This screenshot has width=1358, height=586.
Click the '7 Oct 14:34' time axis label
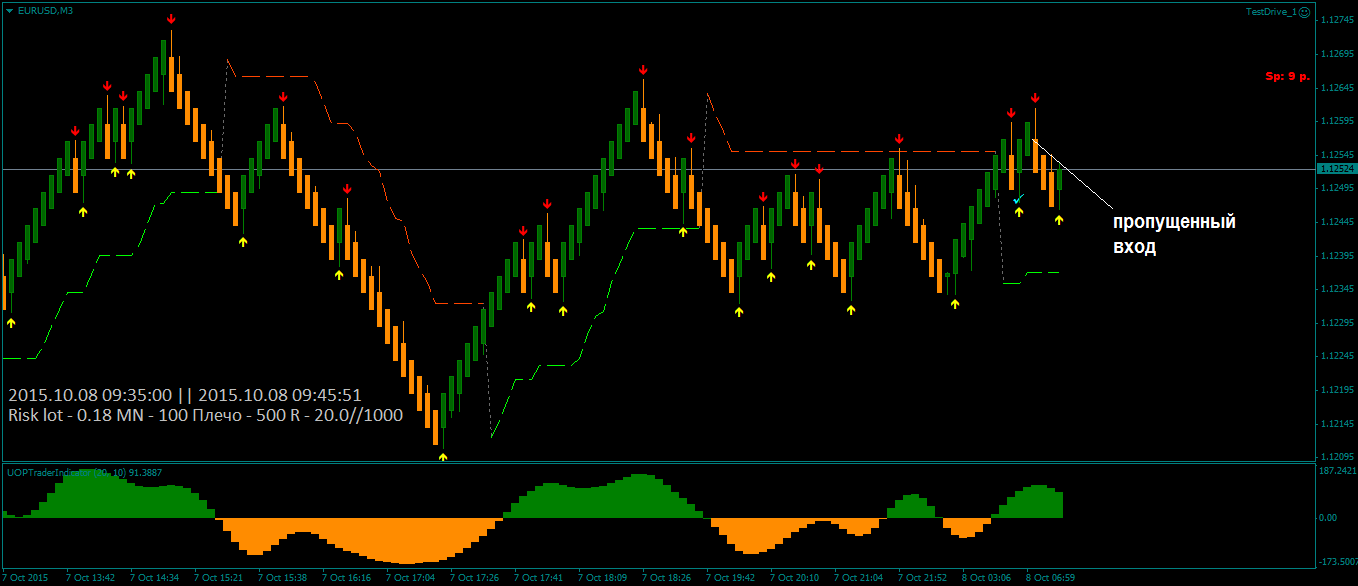click(x=154, y=578)
